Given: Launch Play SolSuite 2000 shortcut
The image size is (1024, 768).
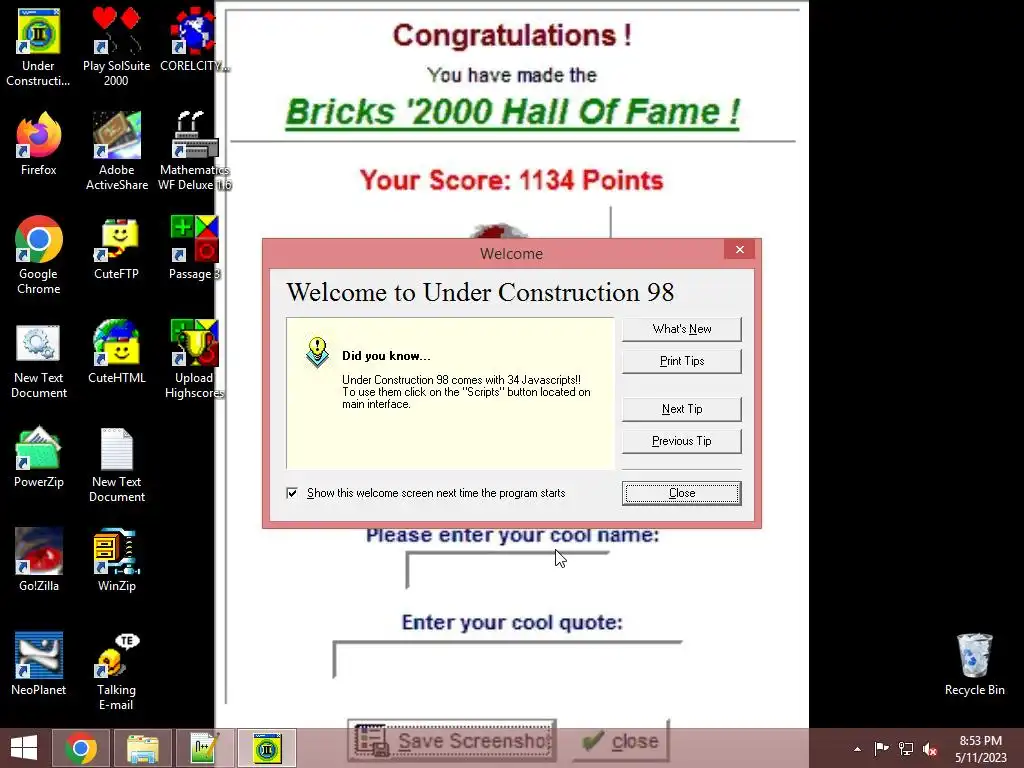Looking at the screenshot, I should [x=116, y=48].
